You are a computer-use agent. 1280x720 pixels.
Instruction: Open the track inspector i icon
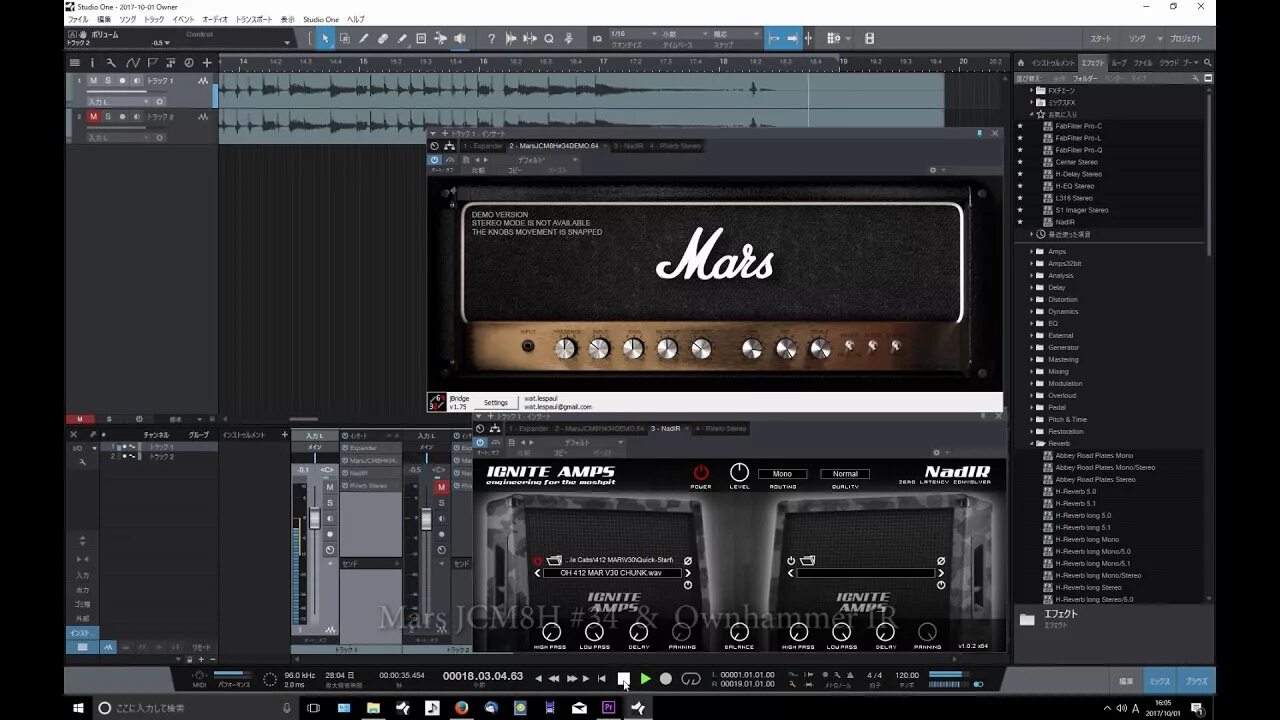[x=92, y=62]
